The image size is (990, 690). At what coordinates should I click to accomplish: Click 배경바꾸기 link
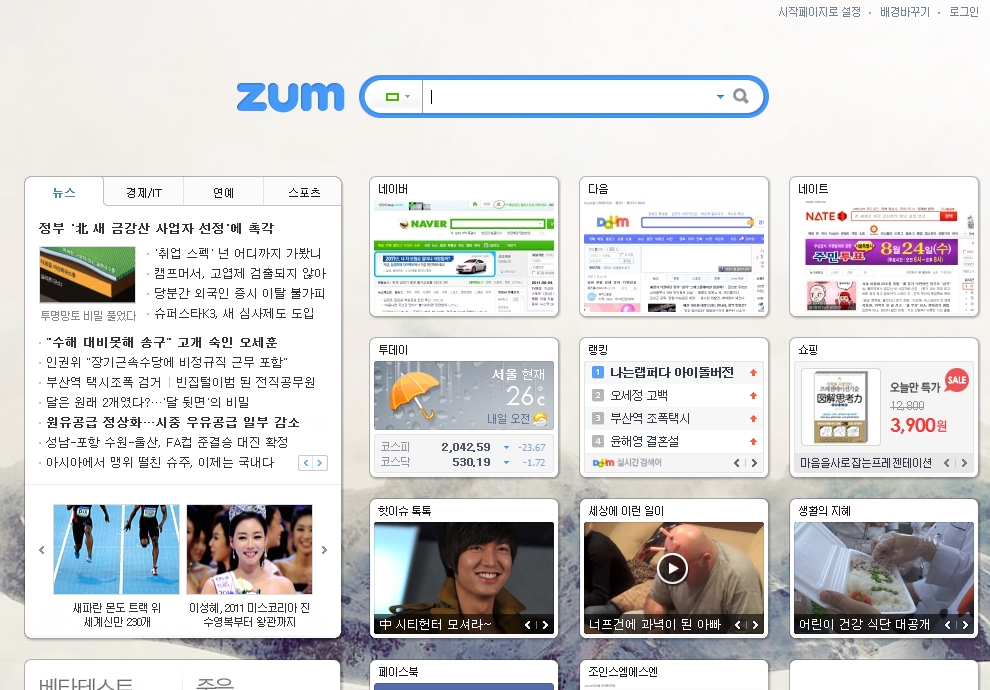coord(905,12)
